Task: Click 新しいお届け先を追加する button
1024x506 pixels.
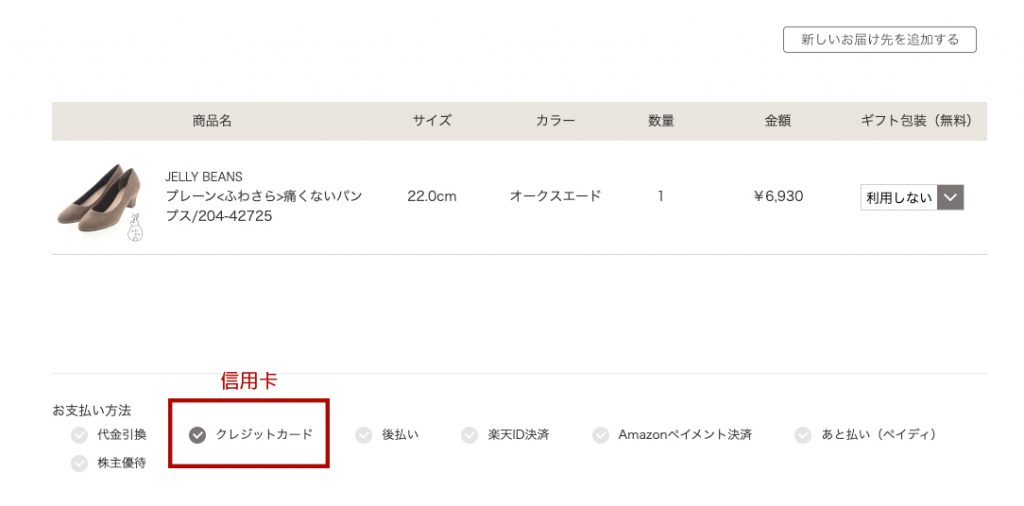Action: (880, 40)
